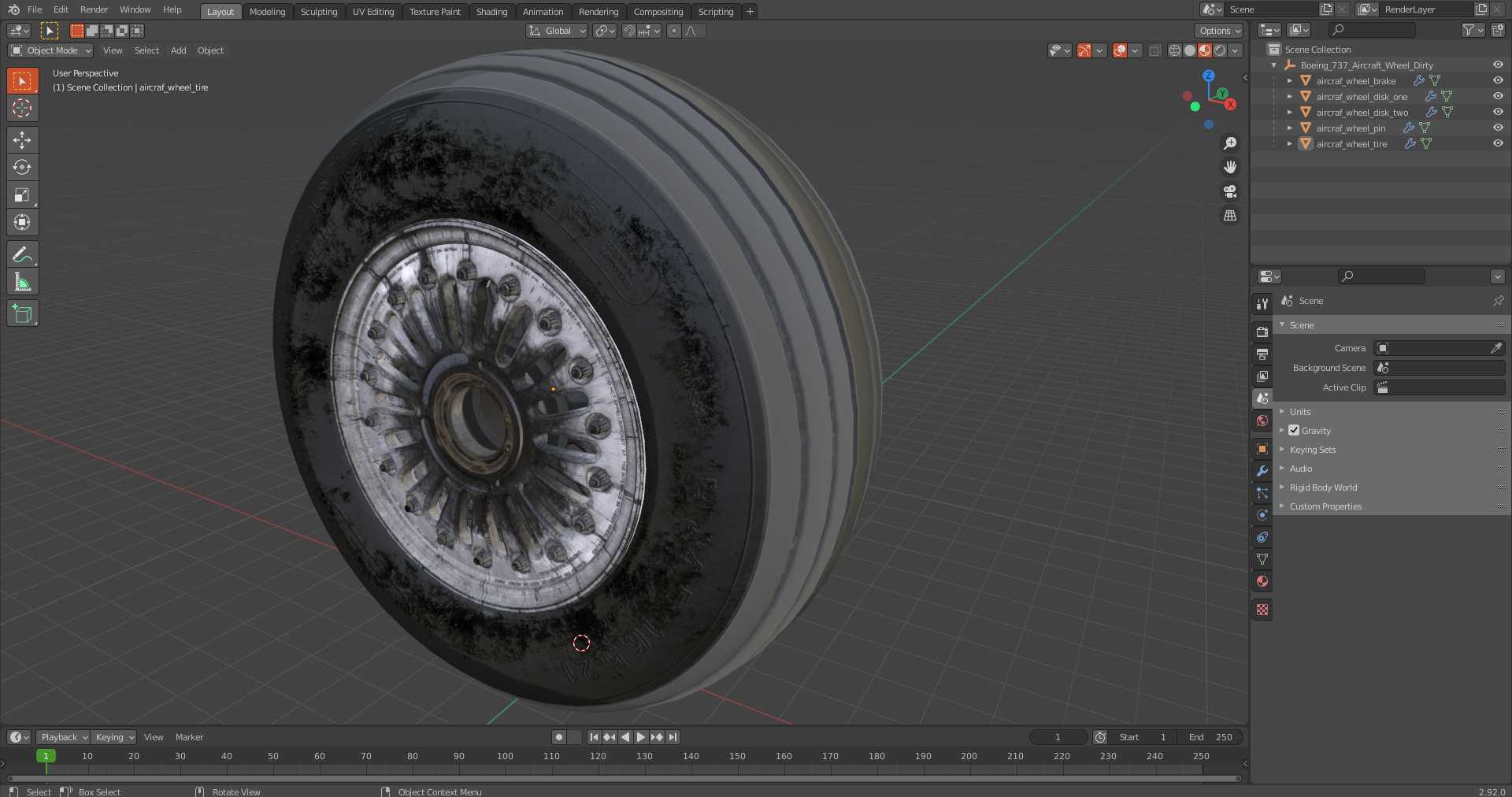Open the viewport Add menu
This screenshot has width=1512, height=797.
179,50
